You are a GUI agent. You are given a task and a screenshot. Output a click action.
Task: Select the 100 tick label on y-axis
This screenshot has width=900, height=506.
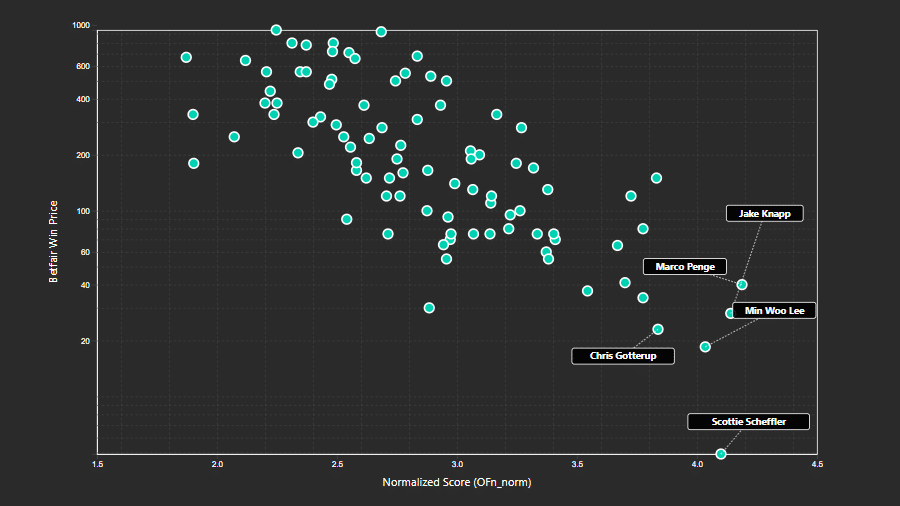tap(83, 212)
